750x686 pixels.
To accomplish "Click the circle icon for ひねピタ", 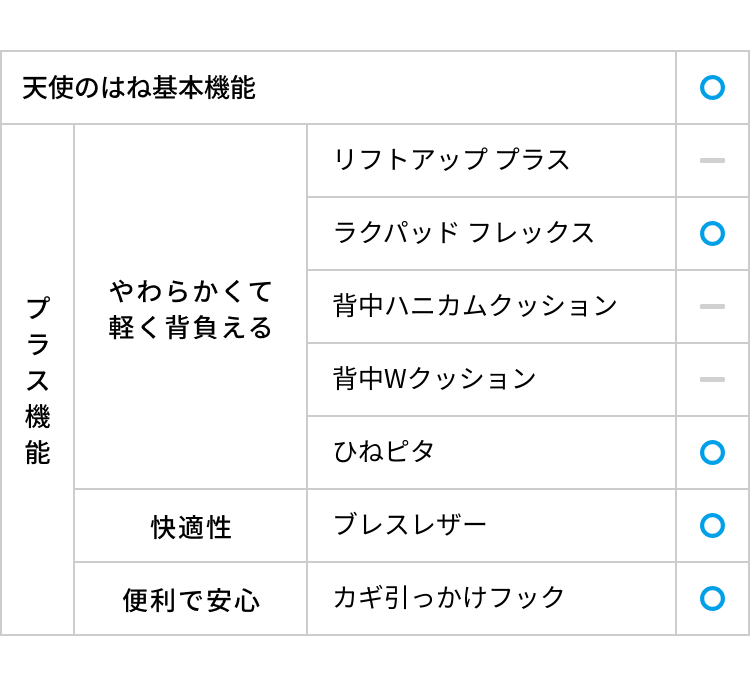I will [712, 452].
